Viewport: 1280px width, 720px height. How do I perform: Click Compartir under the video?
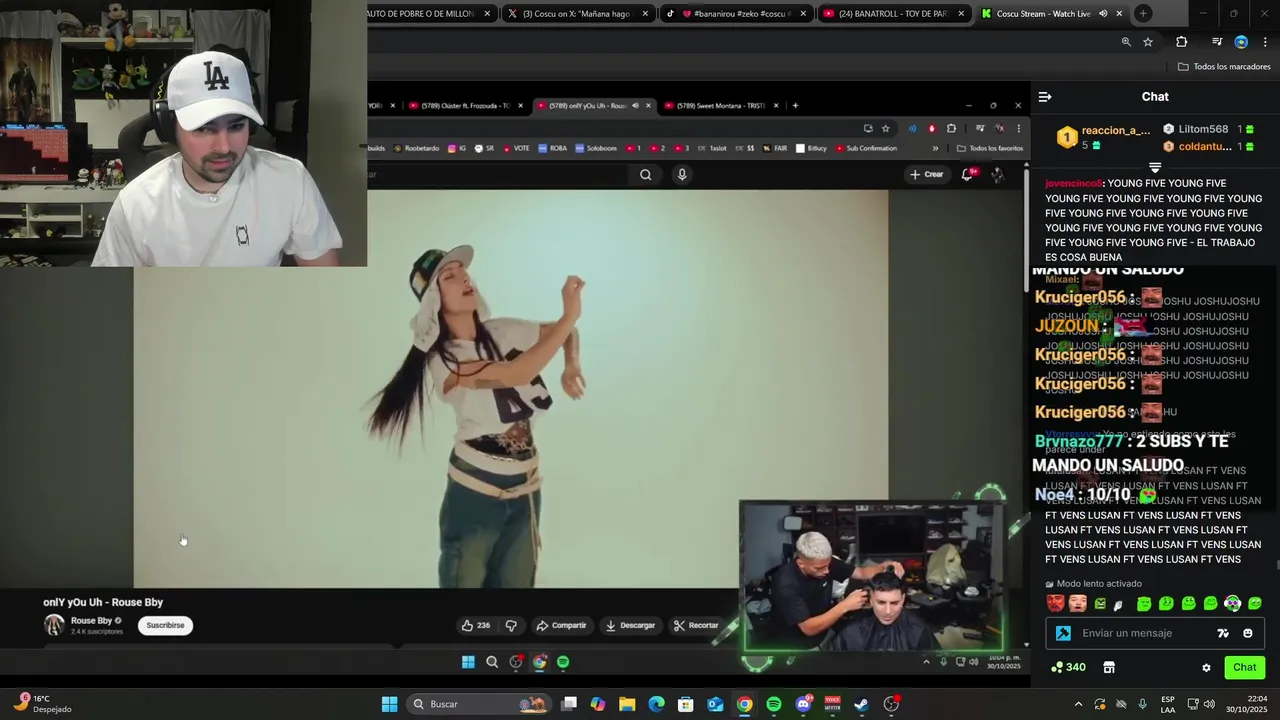[x=561, y=625]
